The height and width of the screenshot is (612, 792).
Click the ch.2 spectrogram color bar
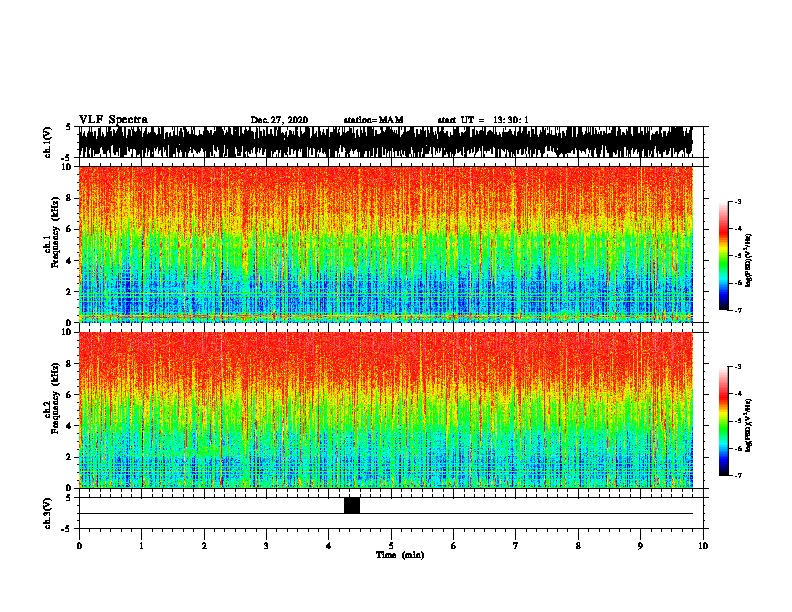(x=724, y=421)
